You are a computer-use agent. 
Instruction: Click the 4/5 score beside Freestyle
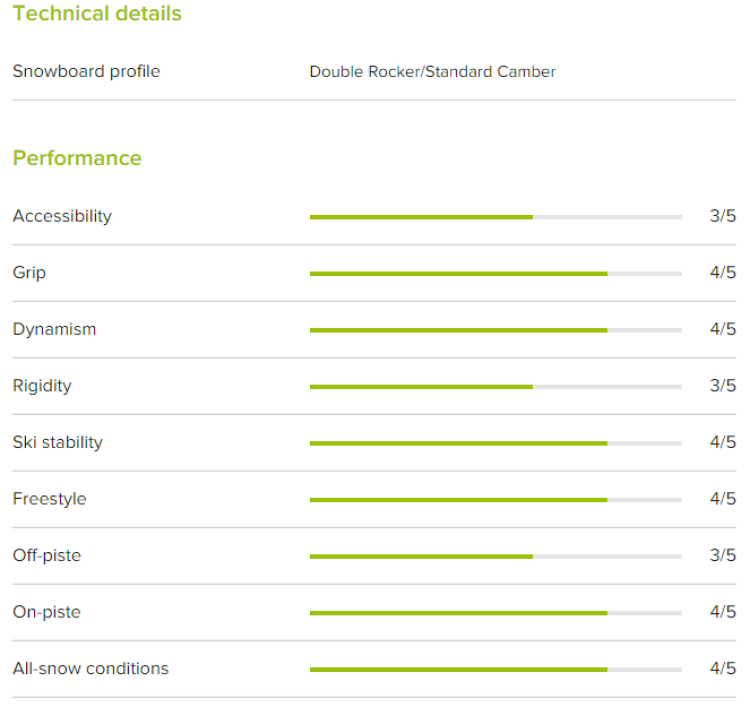coord(722,499)
